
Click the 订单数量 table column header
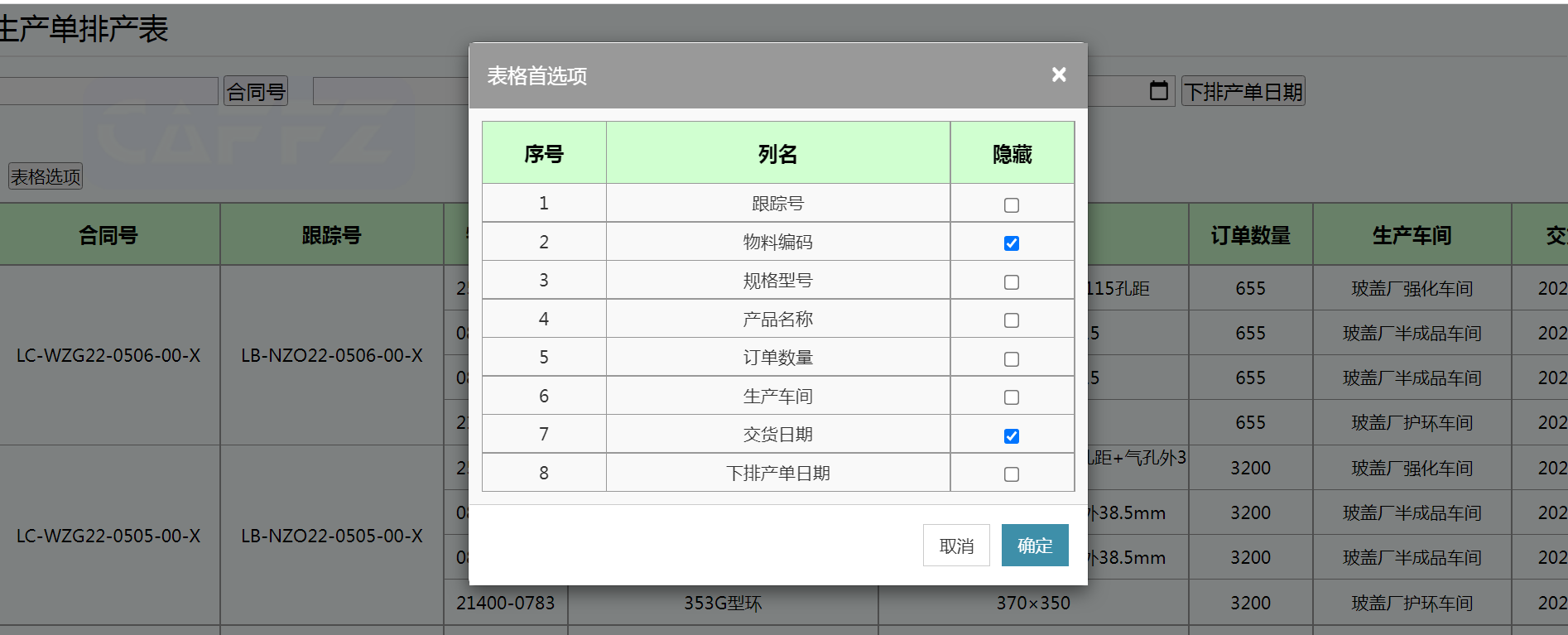[1250, 235]
